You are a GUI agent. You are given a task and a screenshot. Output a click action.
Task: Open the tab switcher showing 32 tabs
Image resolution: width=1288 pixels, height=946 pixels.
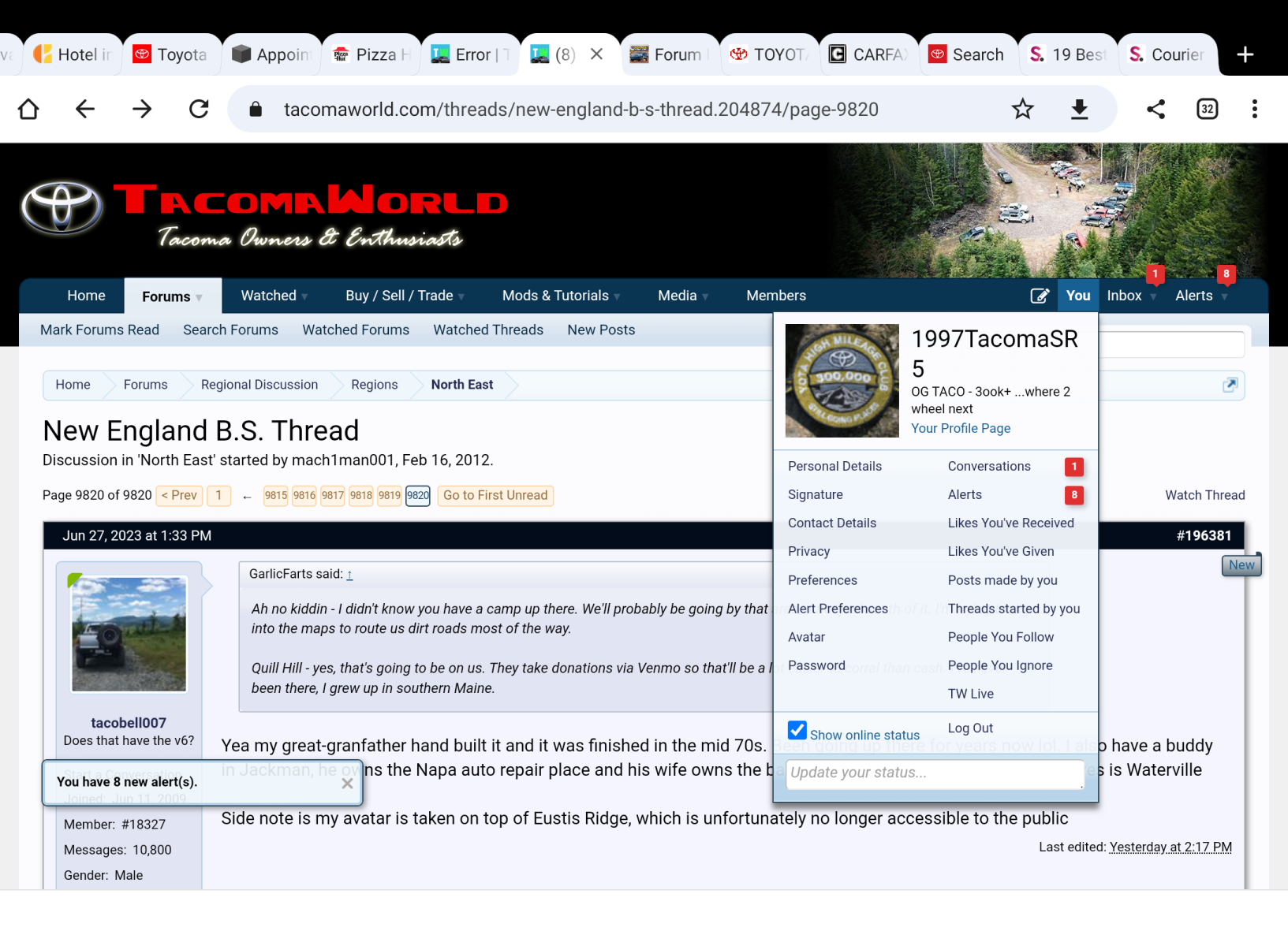click(1207, 109)
